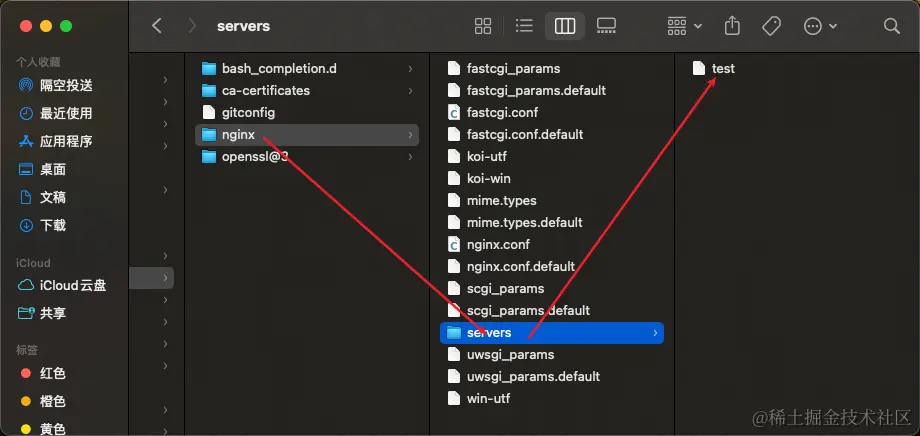The height and width of the screenshot is (436, 920).
Task: Expand openssl@3 via its chevron
Action: [x=410, y=157]
